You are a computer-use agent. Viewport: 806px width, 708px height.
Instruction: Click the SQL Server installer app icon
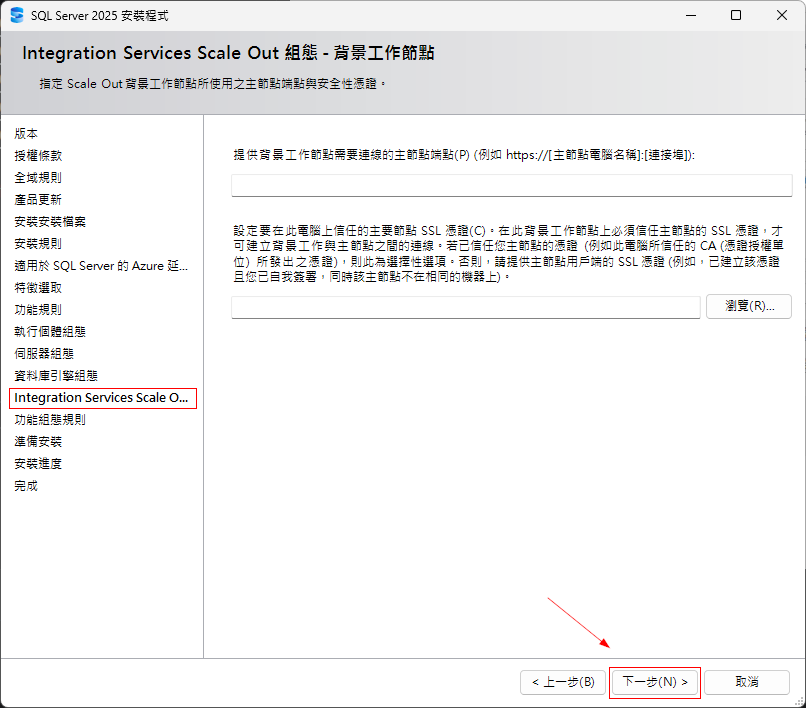17,15
